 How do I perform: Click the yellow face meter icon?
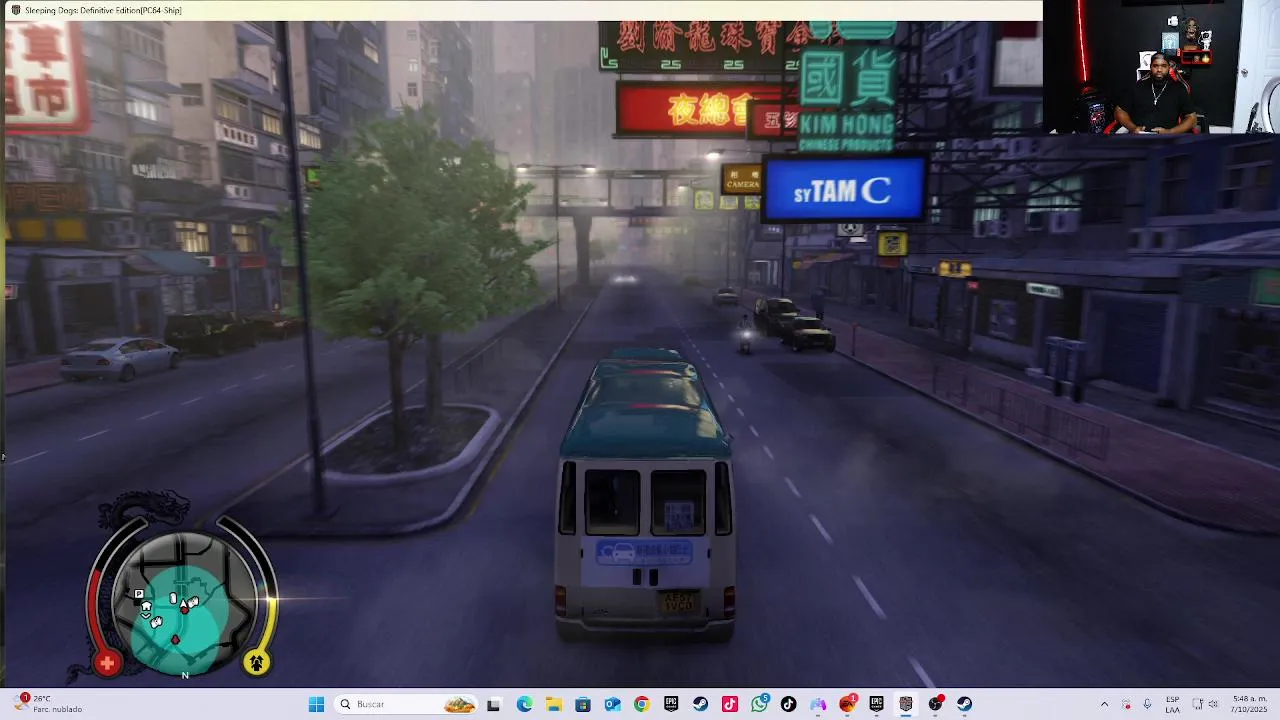[256, 662]
